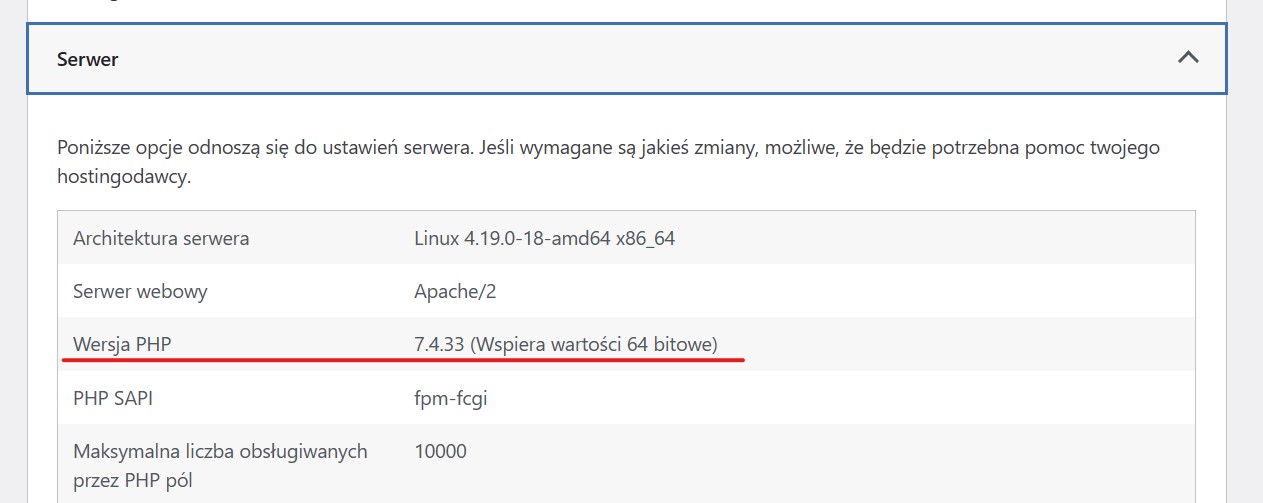The height and width of the screenshot is (503, 1263).
Task: Select the Maksymalna liczba obsługiwanych label
Action: pyautogui.click(x=220, y=451)
